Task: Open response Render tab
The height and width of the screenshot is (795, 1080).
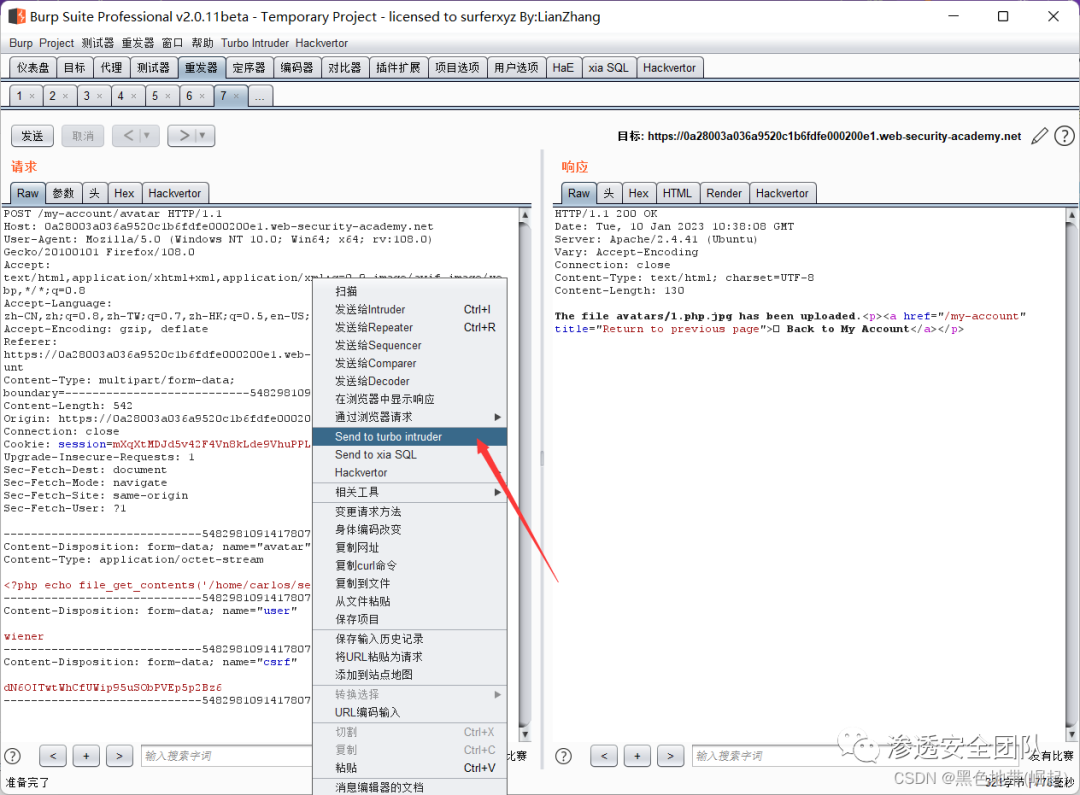Action: [x=724, y=194]
